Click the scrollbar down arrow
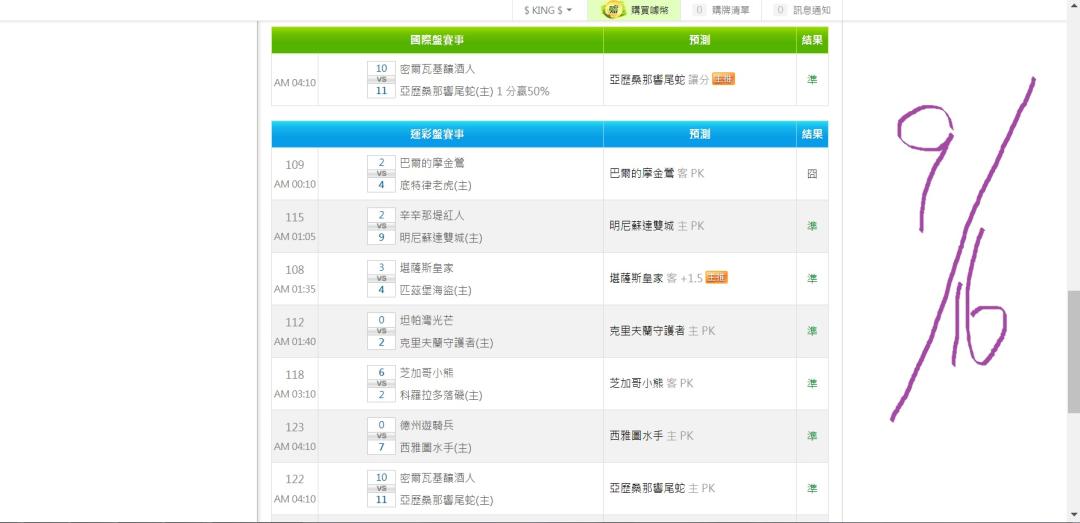Viewport: 1080px width, 523px height. (1073, 515)
